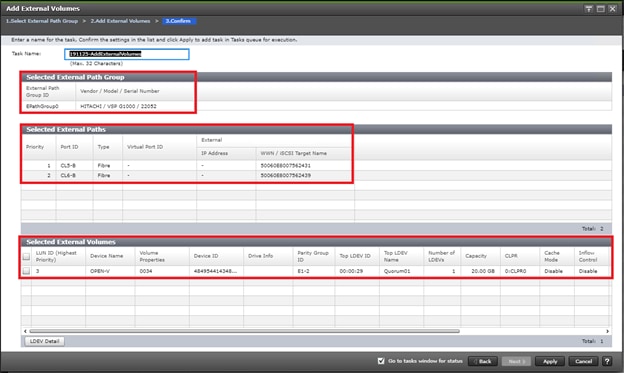Click the Port ID column header
624x373 pixels.
pos(69,147)
